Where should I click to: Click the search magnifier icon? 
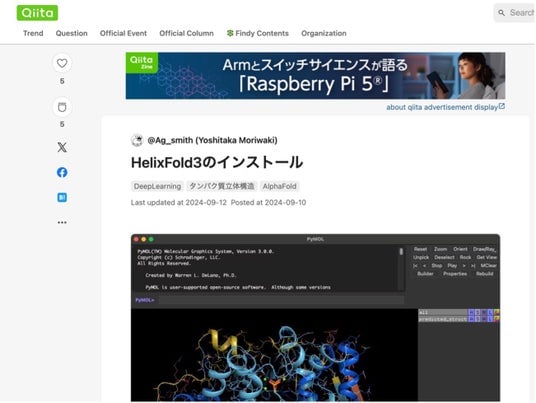coord(501,13)
